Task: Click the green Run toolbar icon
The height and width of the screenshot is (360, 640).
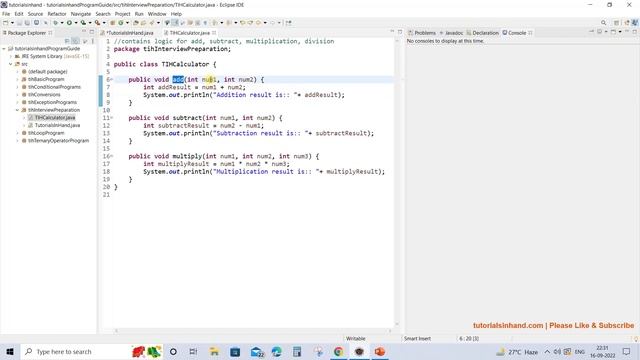Action: tap(69, 23)
